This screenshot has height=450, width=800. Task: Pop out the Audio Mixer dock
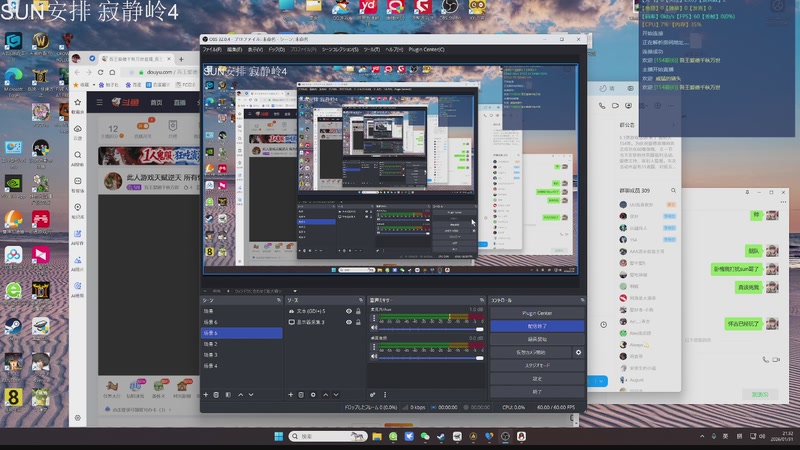pyautogui.click(x=482, y=300)
